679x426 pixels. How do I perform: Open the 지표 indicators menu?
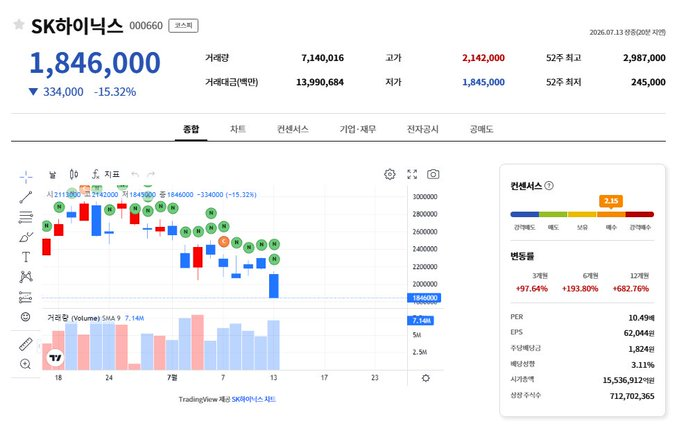click(x=106, y=174)
